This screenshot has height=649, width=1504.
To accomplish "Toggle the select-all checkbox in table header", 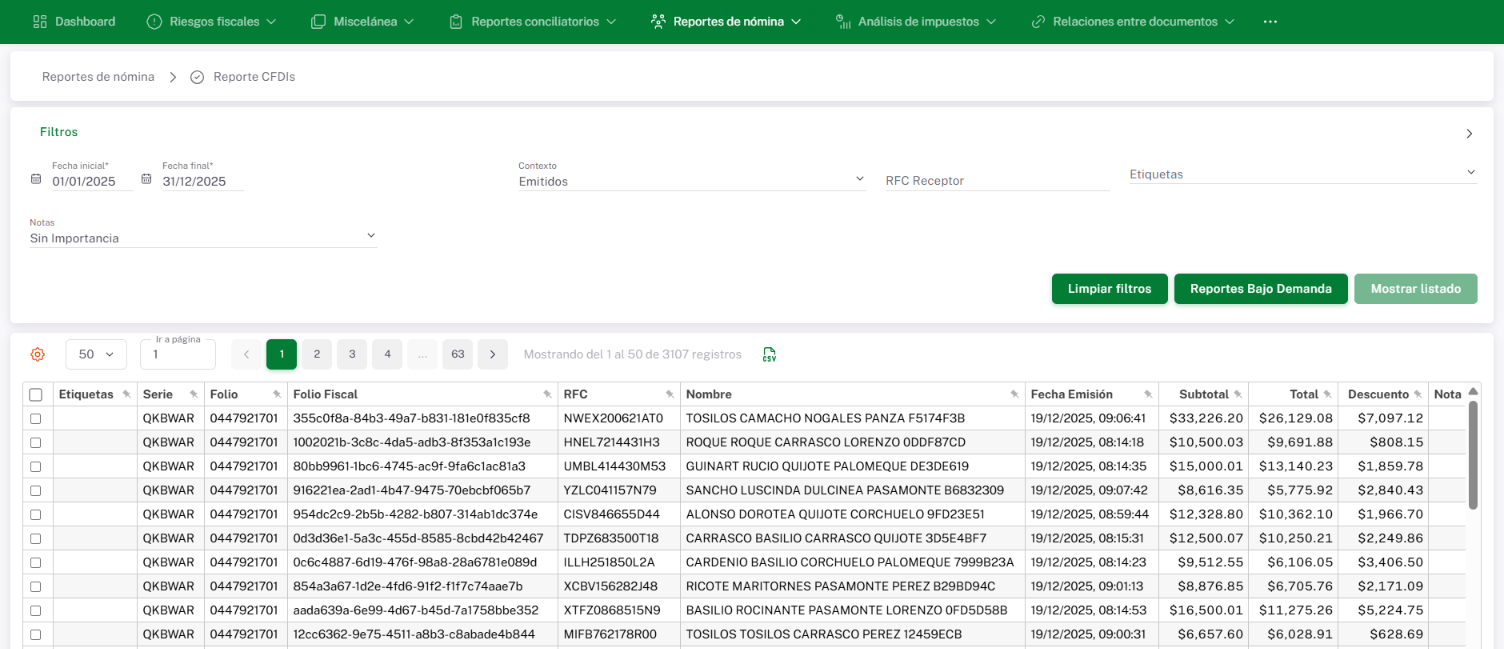I will click(36, 395).
